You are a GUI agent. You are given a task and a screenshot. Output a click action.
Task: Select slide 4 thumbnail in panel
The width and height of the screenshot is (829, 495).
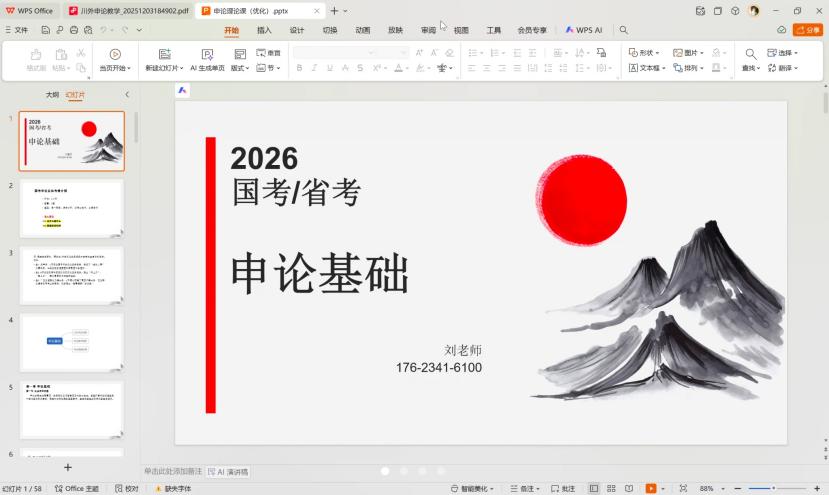[x=71, y=342]
